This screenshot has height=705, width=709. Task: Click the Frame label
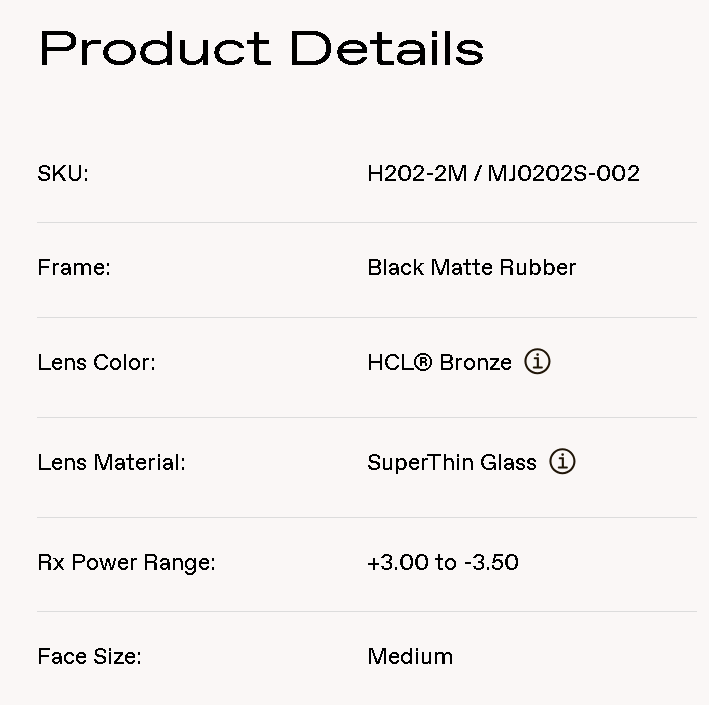coord(74,267)
